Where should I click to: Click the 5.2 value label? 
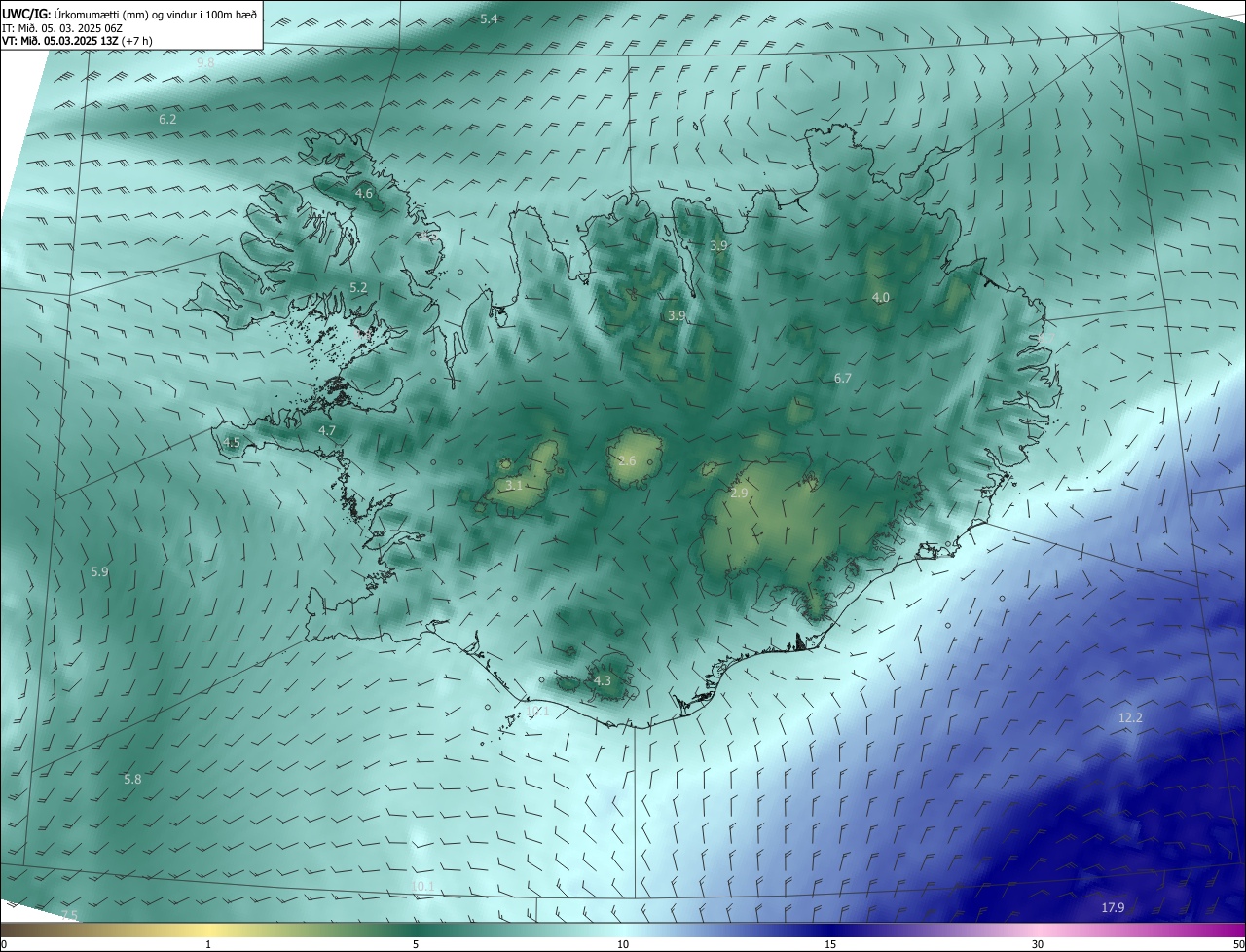click(x=358, y=288)
